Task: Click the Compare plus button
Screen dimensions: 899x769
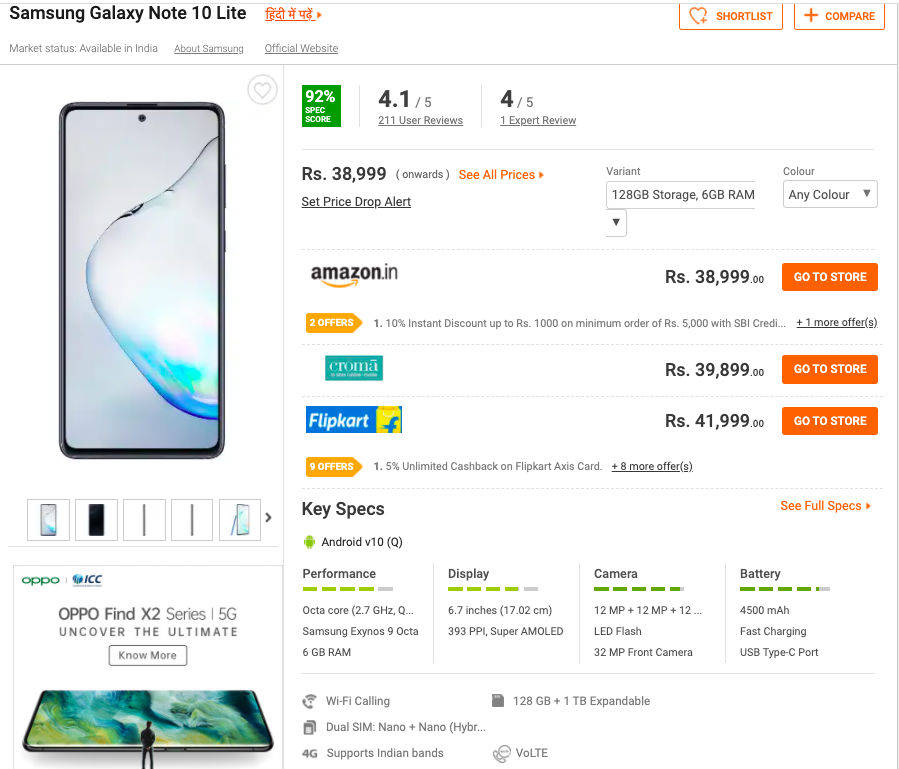Action: tap(839, 16)
